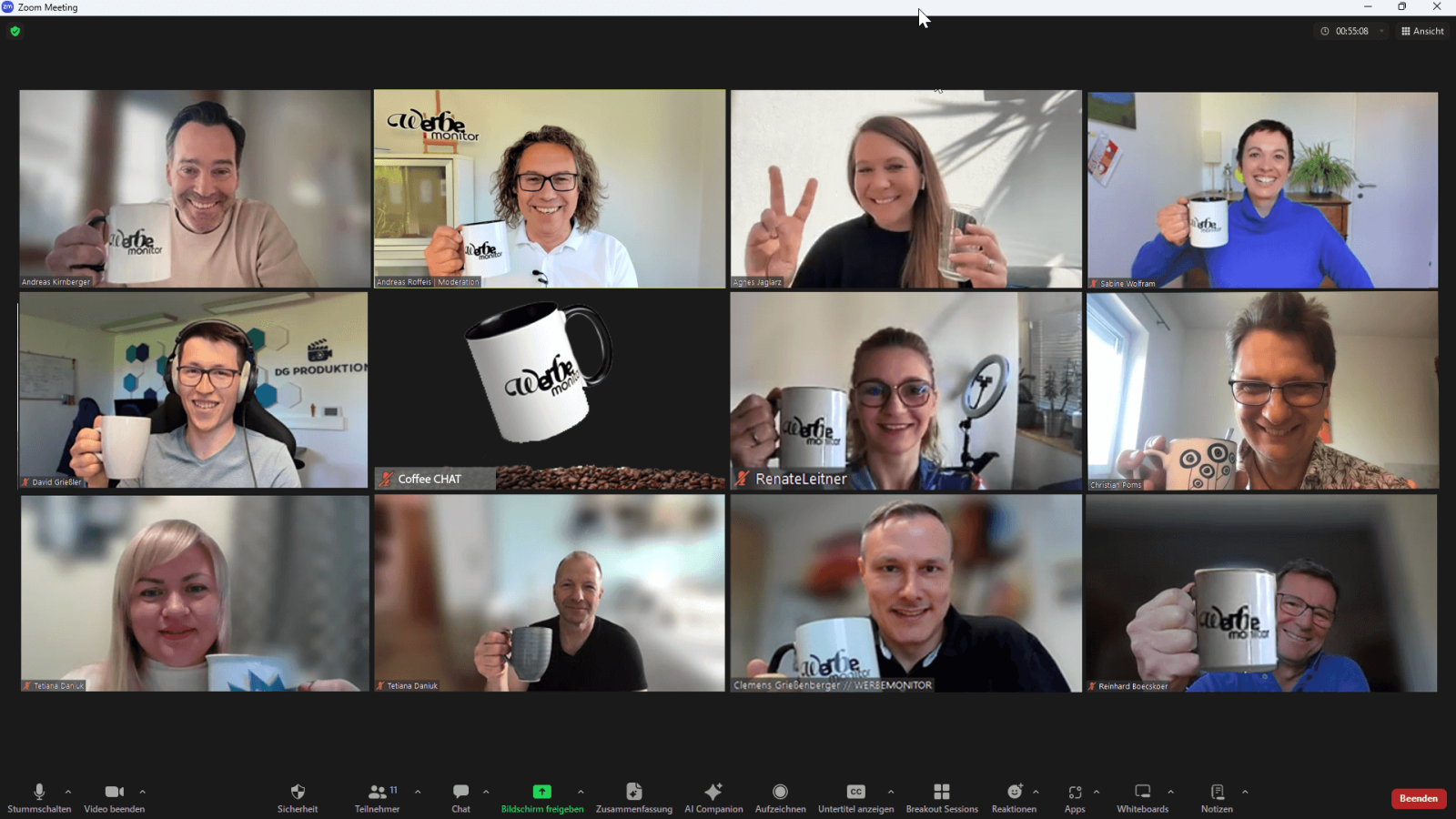
Task: Start recording with Aufzeichnen
Action: tap(780, 793)
